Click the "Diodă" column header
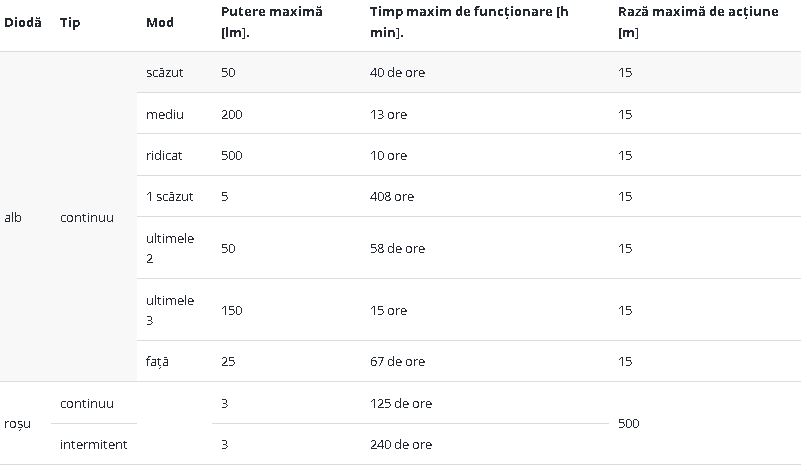The image size is (807, 471). (23, 22)
